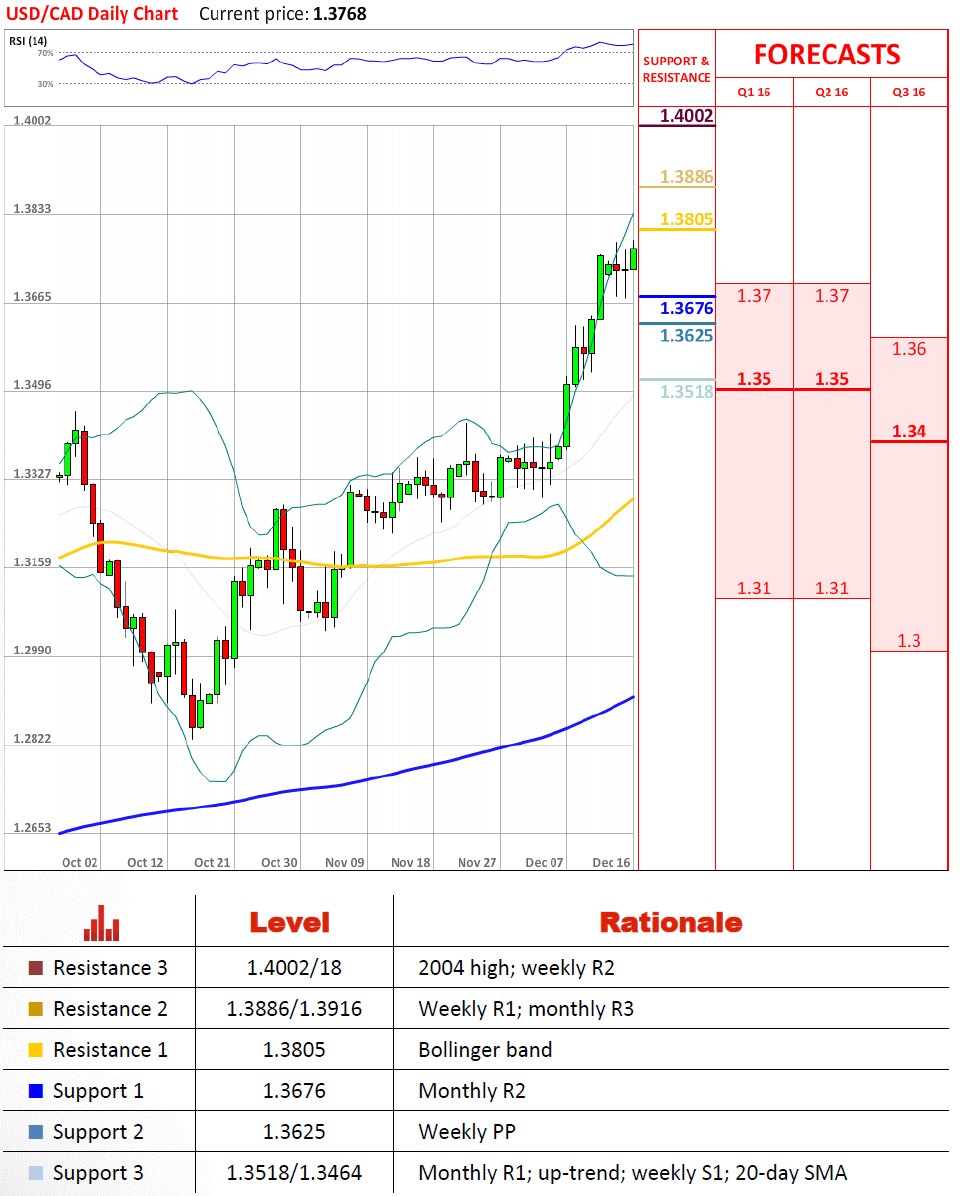Select the Support 2 row label
The width and height of the screenshot is (963, 1196).
tap(98, 1133)
